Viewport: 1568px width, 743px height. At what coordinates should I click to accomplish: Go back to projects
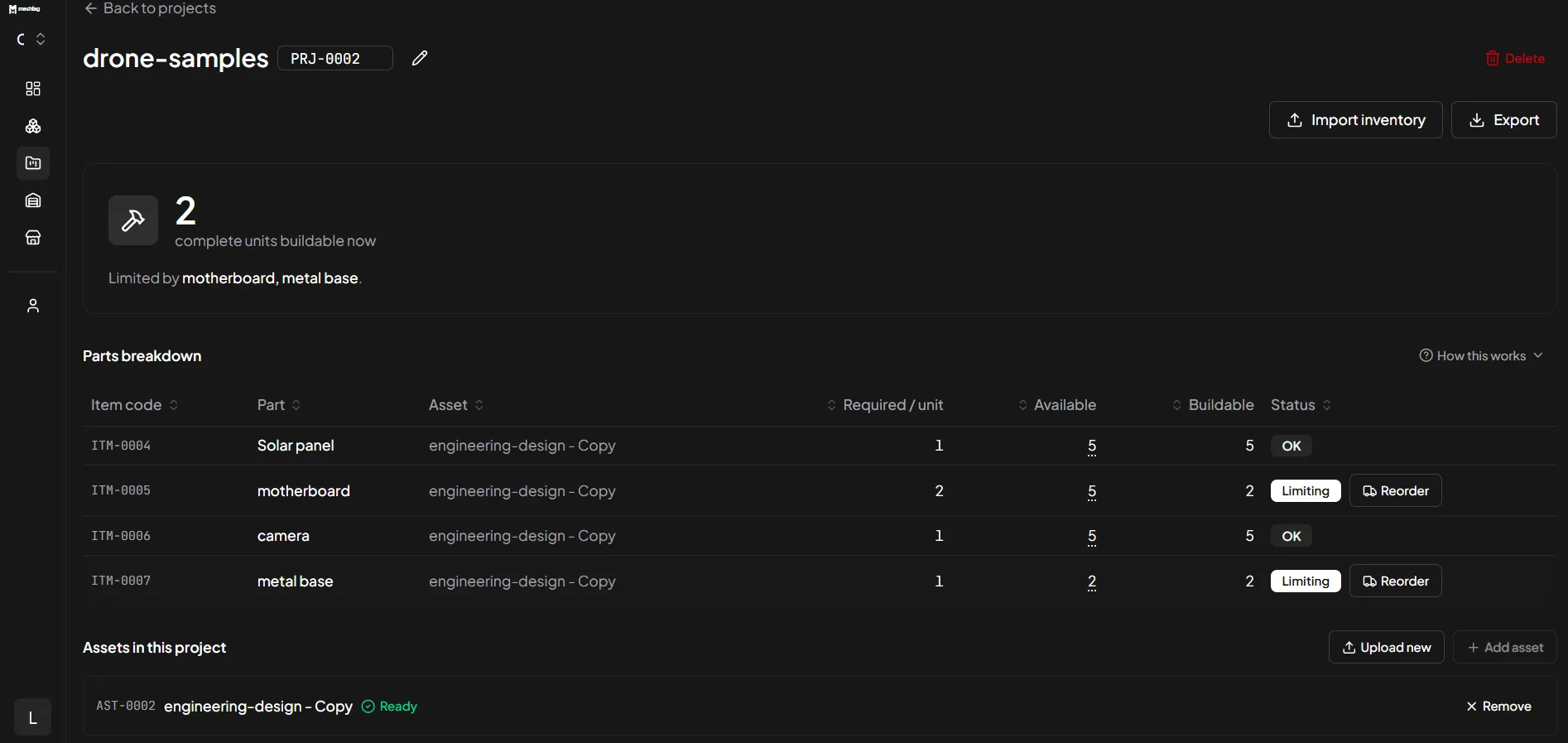coord(150,8)
